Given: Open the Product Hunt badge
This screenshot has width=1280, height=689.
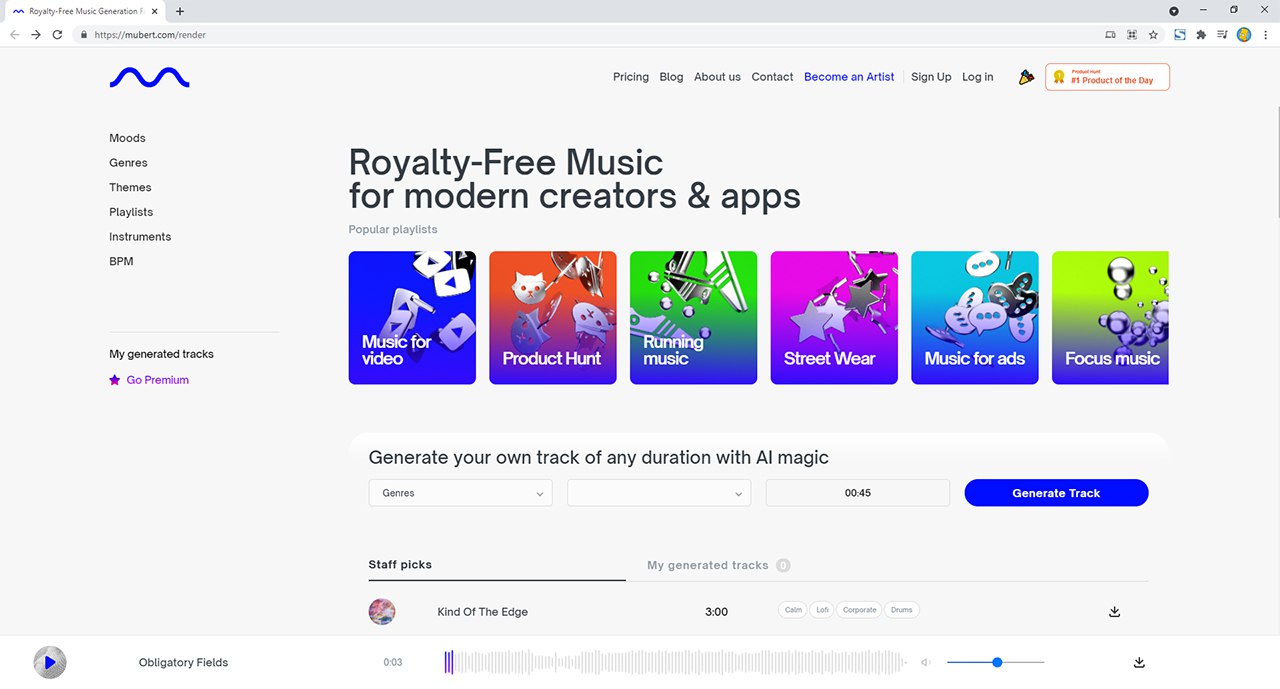Looking at the screenshot, I should [x=1107, y=77].
